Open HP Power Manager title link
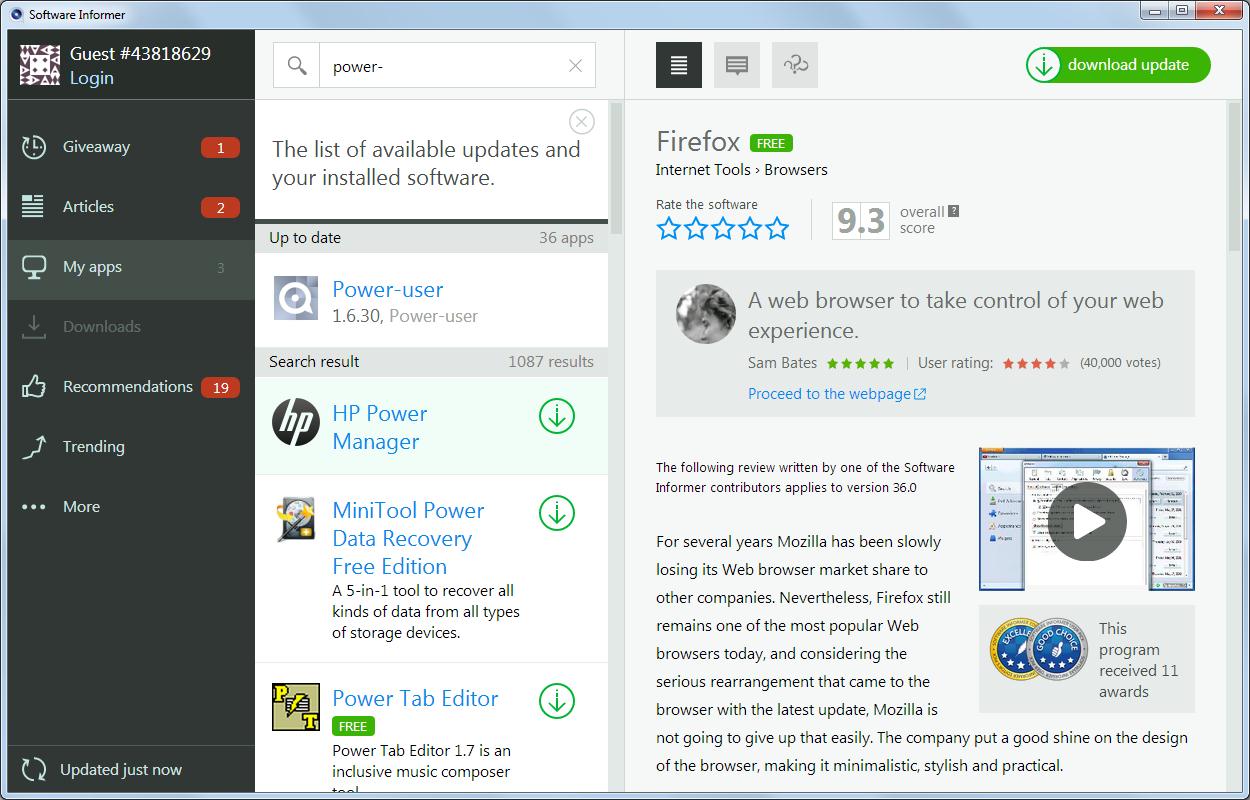The width and height of the screenshot is (1250, 800). click(x=380, y=427)
